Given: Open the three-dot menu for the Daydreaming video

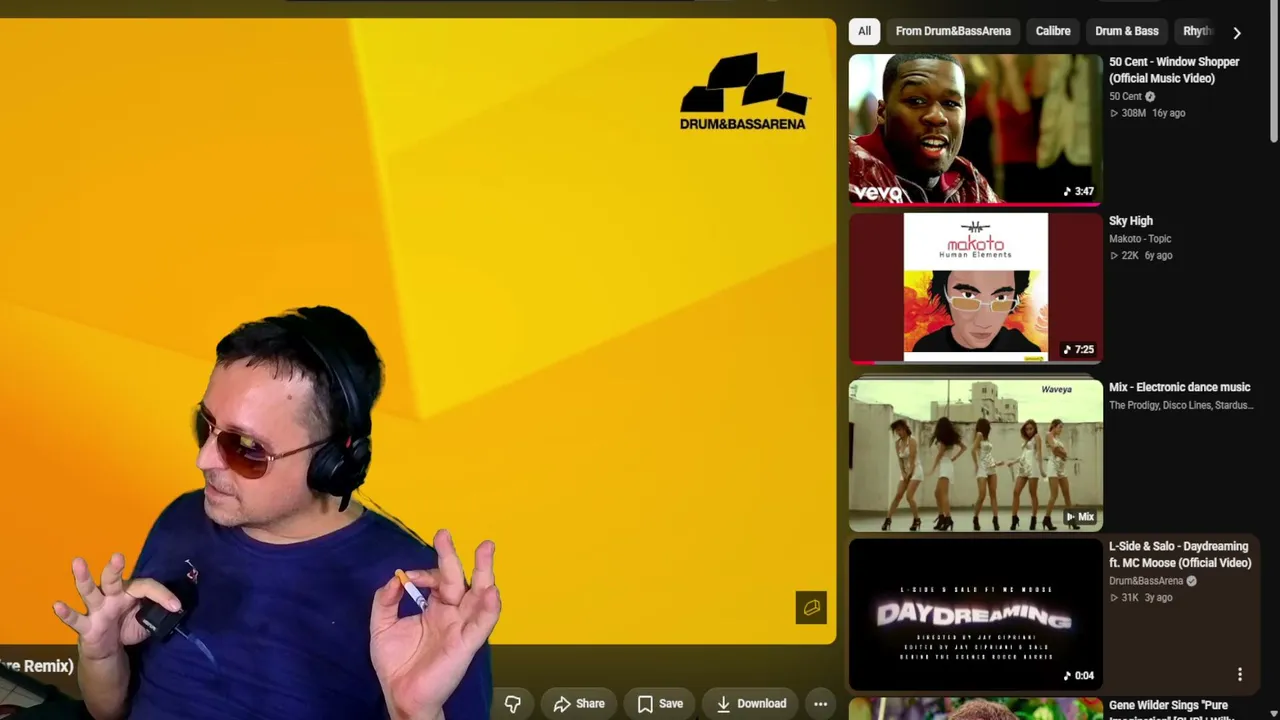Looking at the screenshot, I should pyautogui.click(x=1239, y=675).
